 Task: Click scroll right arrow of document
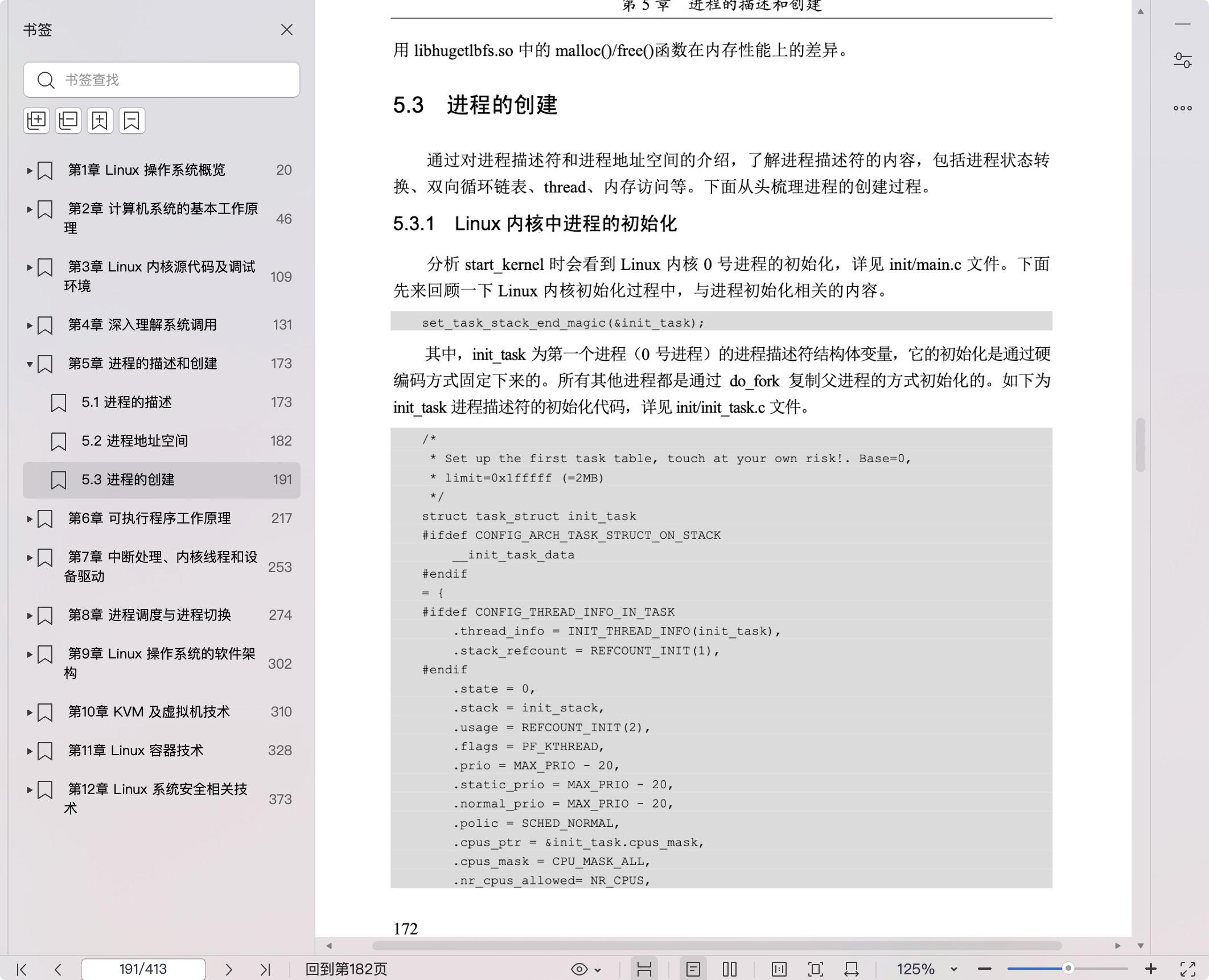(1117, 945)
